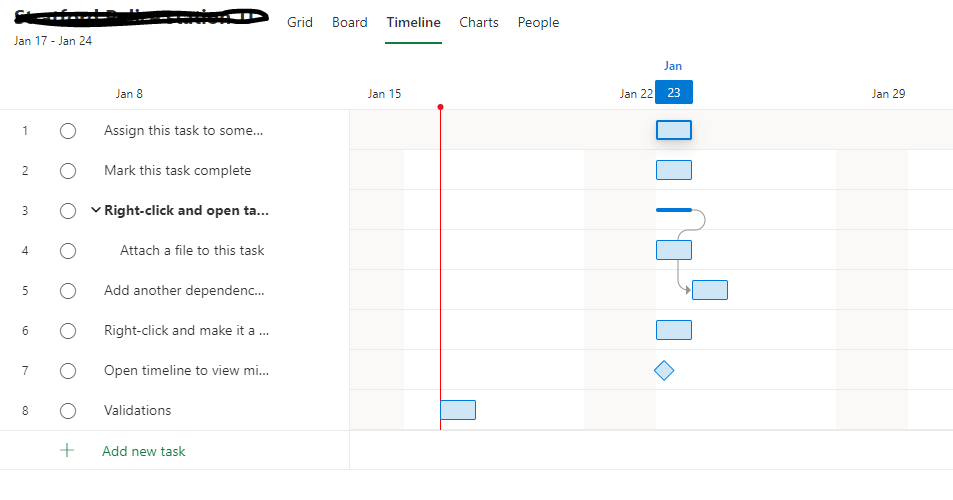Switch to the Grid view tab
Image resolution: width=953 pixels, height=500 pixels.
pyautogui.click(x=300, y=22)
